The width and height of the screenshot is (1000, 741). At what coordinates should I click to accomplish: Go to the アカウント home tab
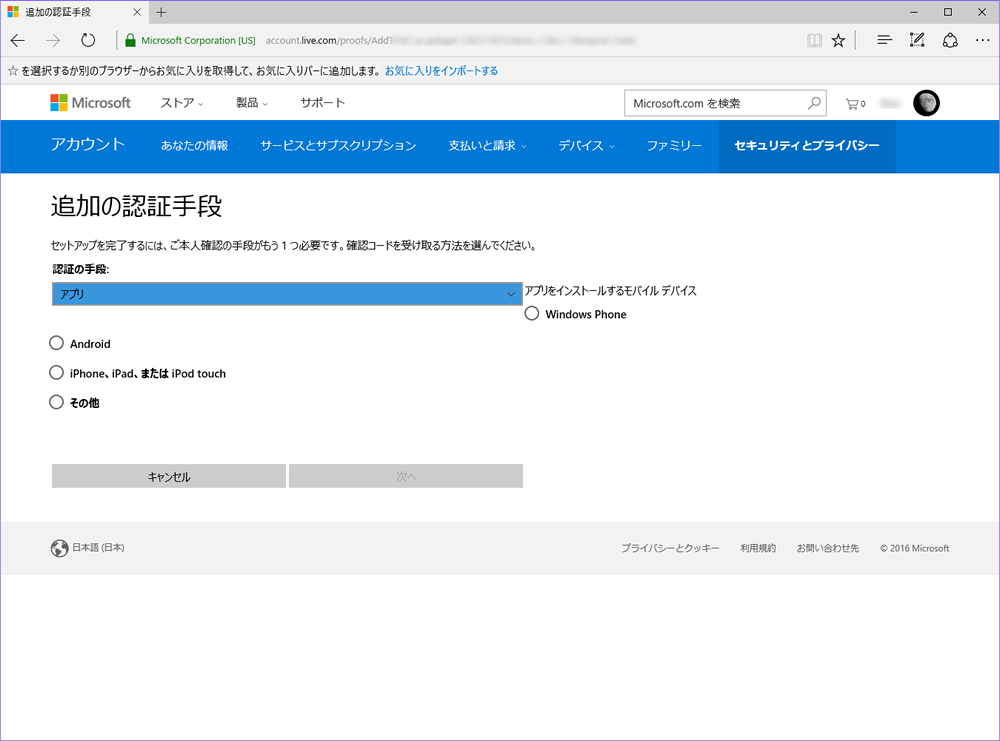[88, 144]
